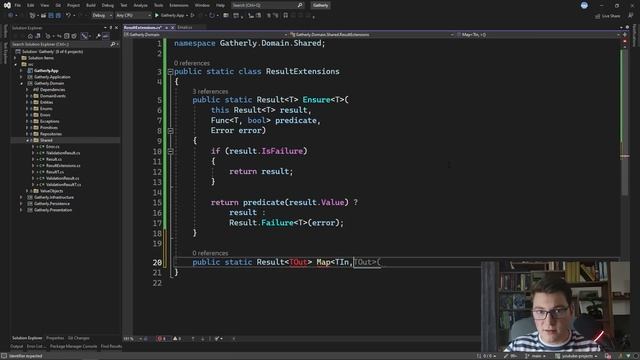Pin the ResultExtensions.cs tab

click(167, 27)
